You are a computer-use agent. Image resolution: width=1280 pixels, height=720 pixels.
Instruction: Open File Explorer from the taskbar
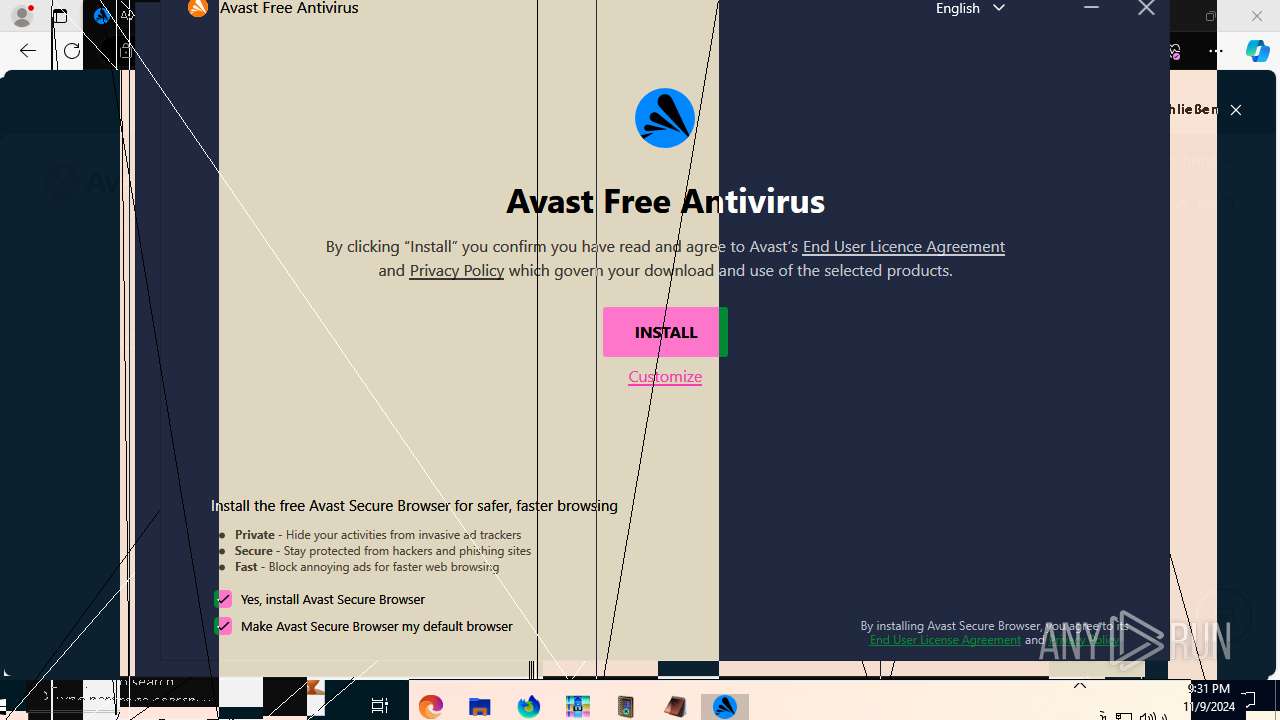pyautogui.click(x=480, y=706)
